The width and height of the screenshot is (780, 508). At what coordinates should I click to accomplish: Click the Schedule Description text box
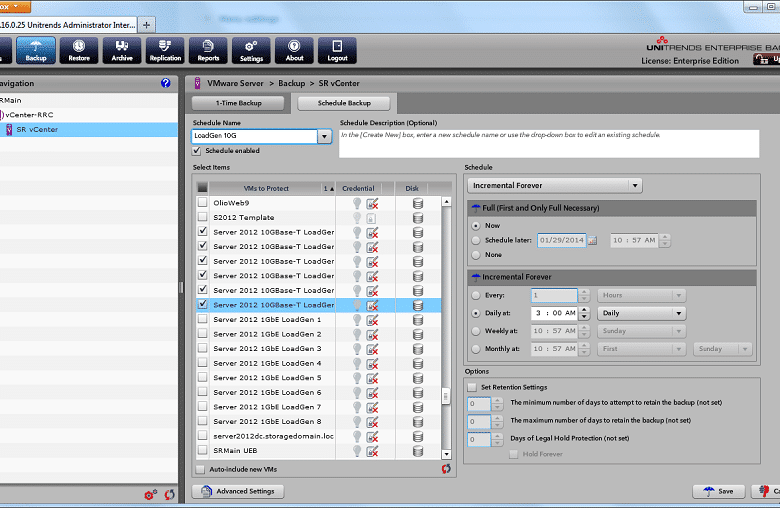pyautogui.click(x=549, y=144)
